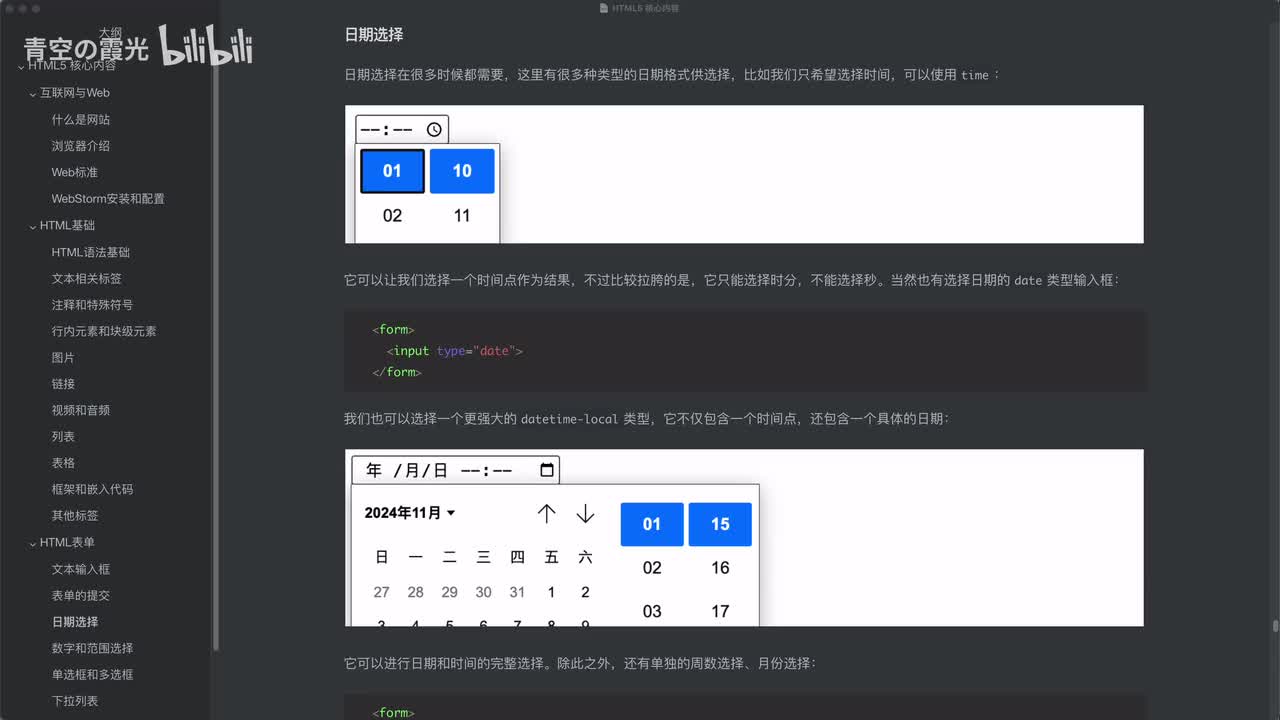Click the calendar icon in the datetime input
Image resolution: width=1280 pixels, height=720 pixels.
click(x=547, y=470)
